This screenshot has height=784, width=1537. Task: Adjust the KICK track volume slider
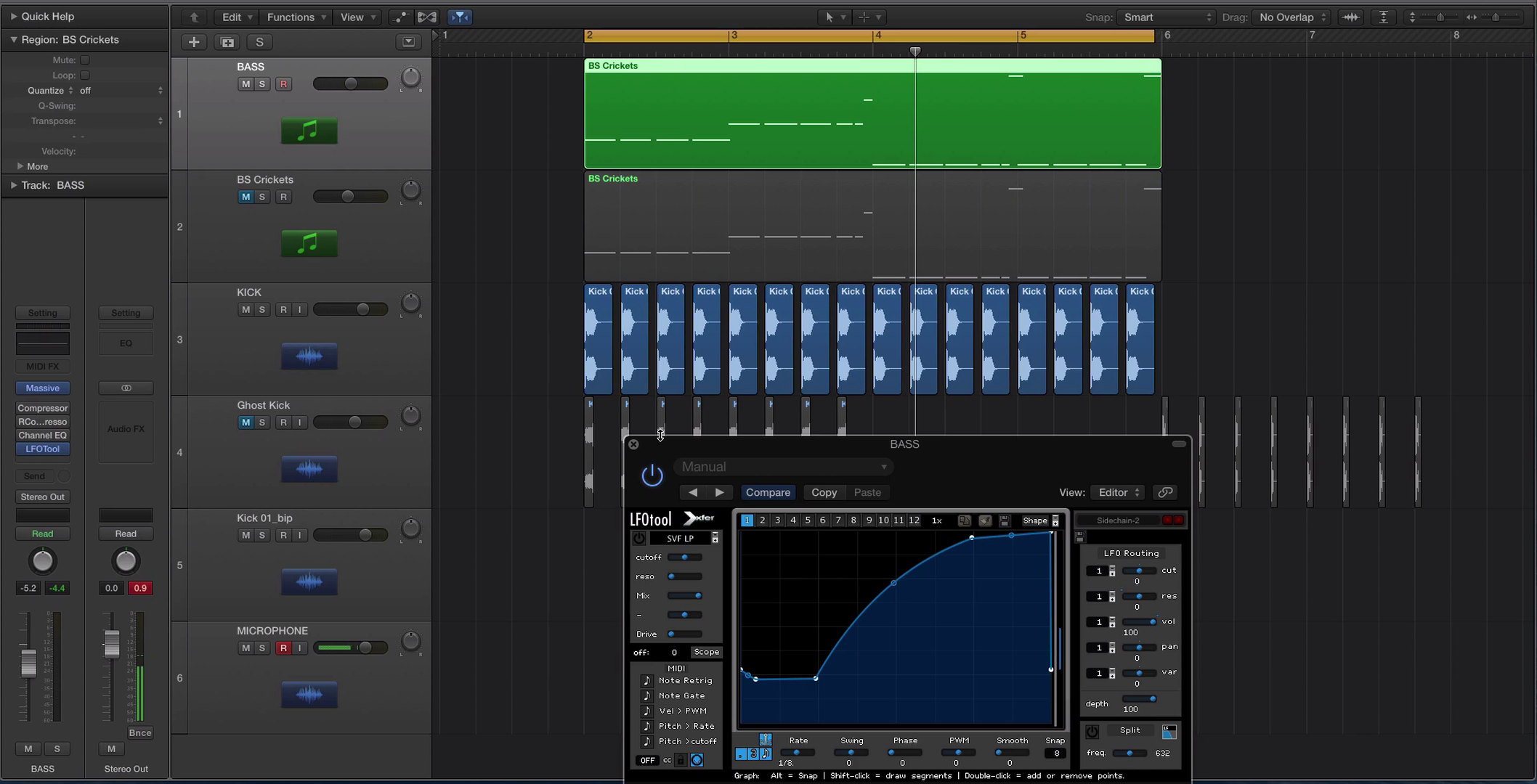click(x=362, y=309)
